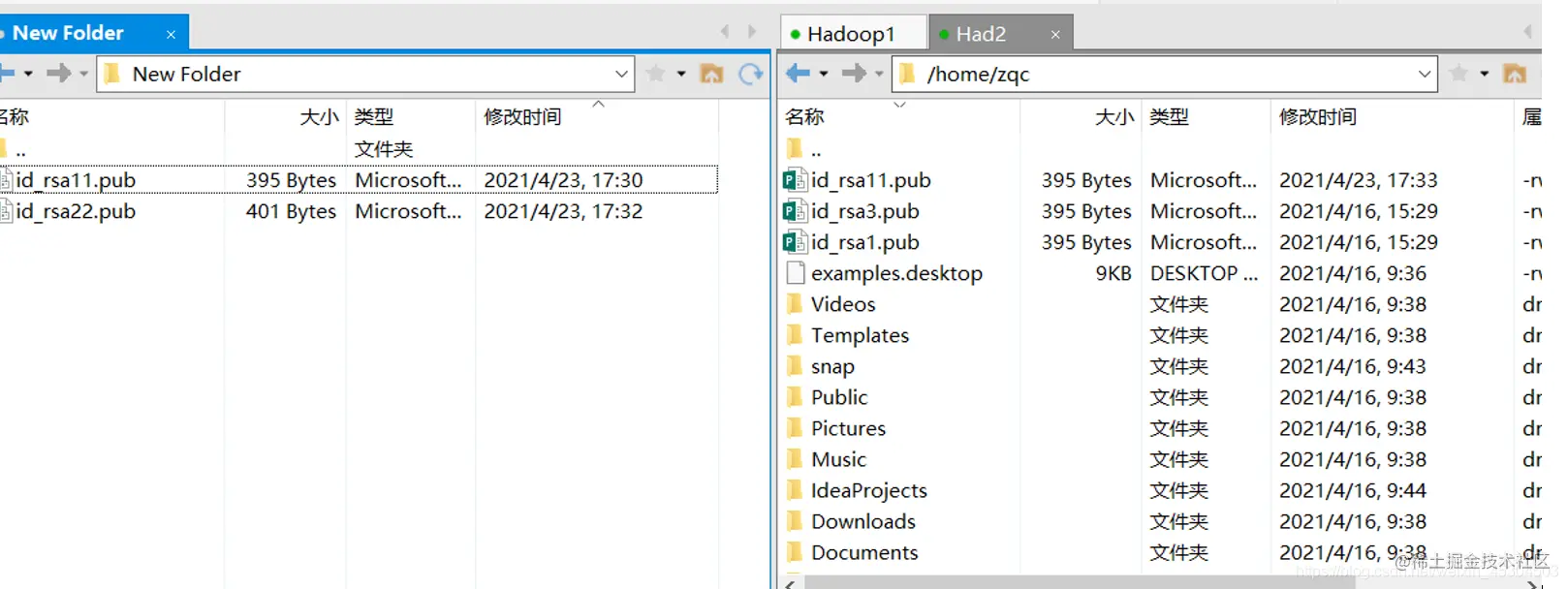Viewport: 1568px width, 589px height.
Task: Go forward in local New Folder pane
Action: click(59, 73)
